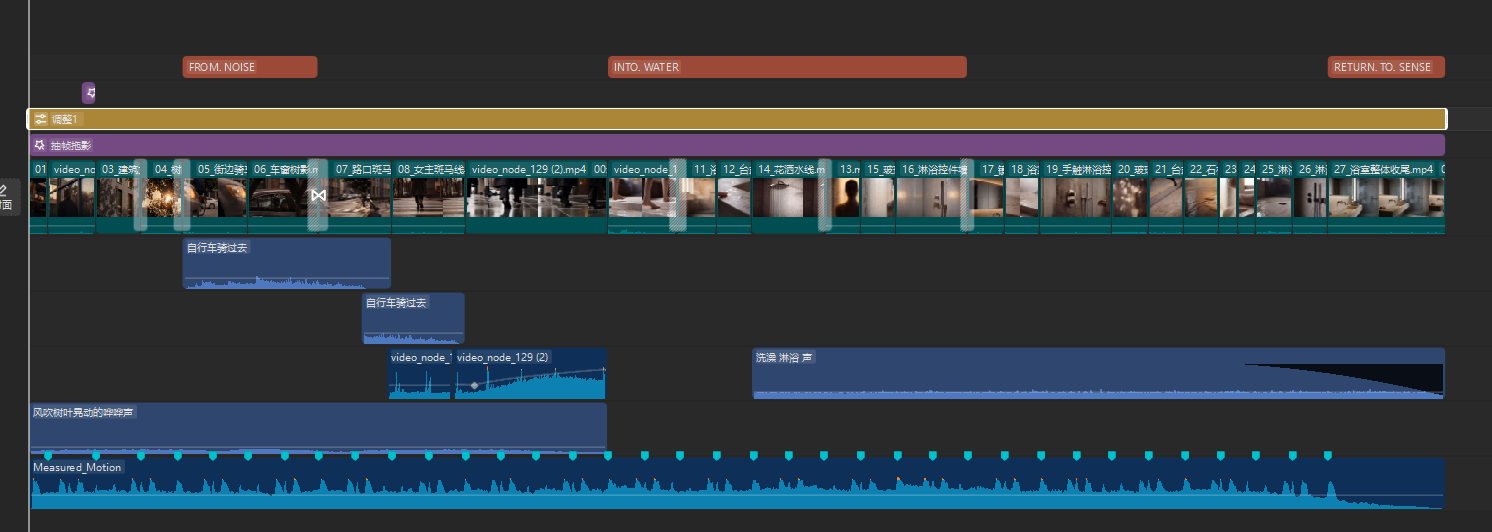Select the 风吹树叶晃动的哗哗声 audio clip

point(318,428)
